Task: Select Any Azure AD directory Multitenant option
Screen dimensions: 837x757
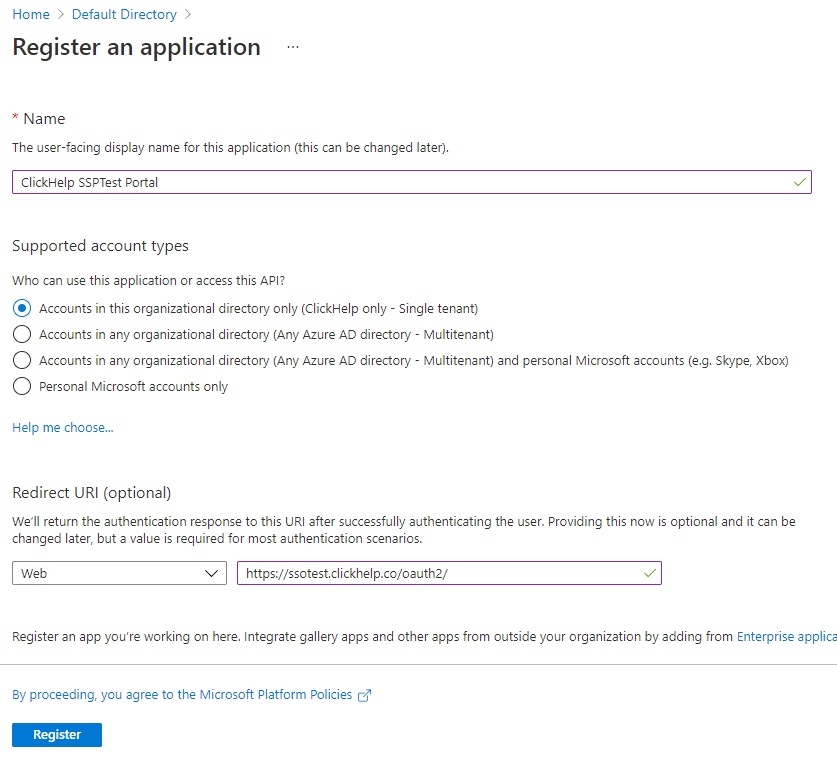Action: pos(22,334)
